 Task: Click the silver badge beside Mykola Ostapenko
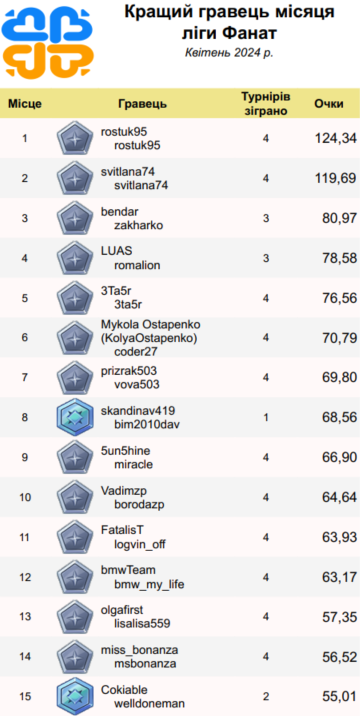pos(74,338)
